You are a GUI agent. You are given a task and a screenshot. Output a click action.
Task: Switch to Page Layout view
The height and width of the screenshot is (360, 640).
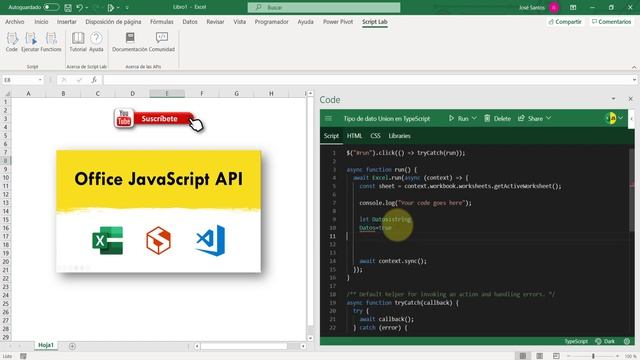[x=540, y=356]
